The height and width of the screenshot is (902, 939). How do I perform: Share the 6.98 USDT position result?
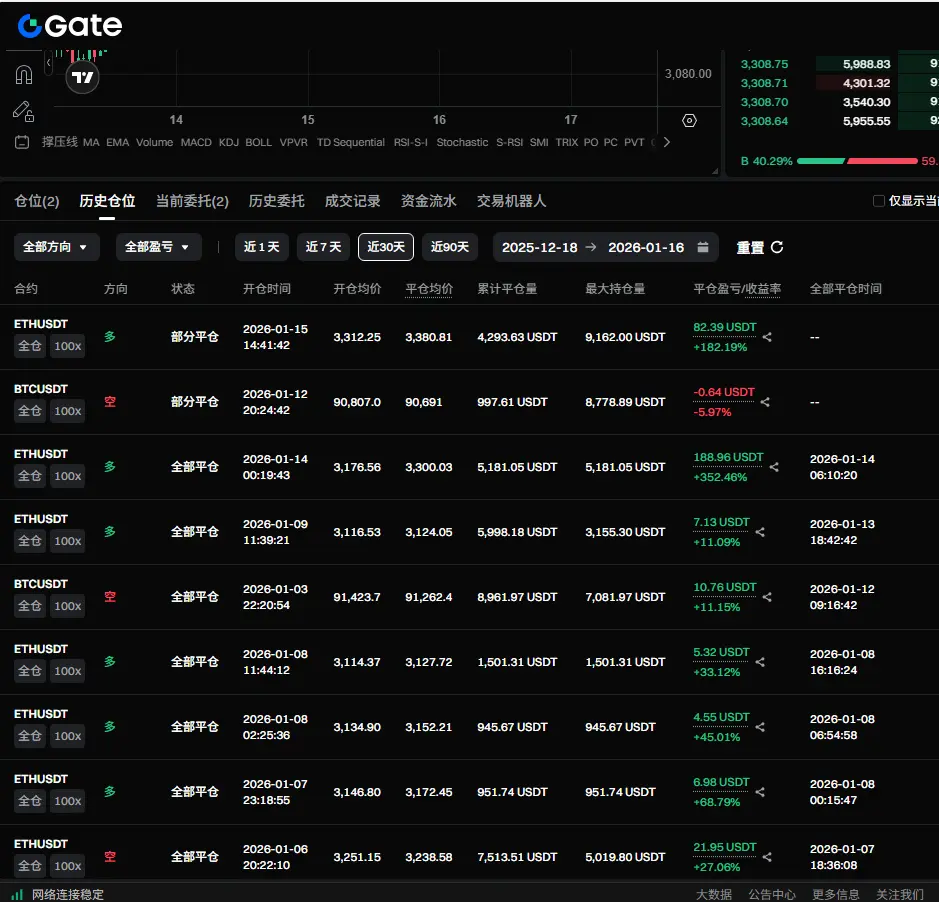click(x=761, y=792)
